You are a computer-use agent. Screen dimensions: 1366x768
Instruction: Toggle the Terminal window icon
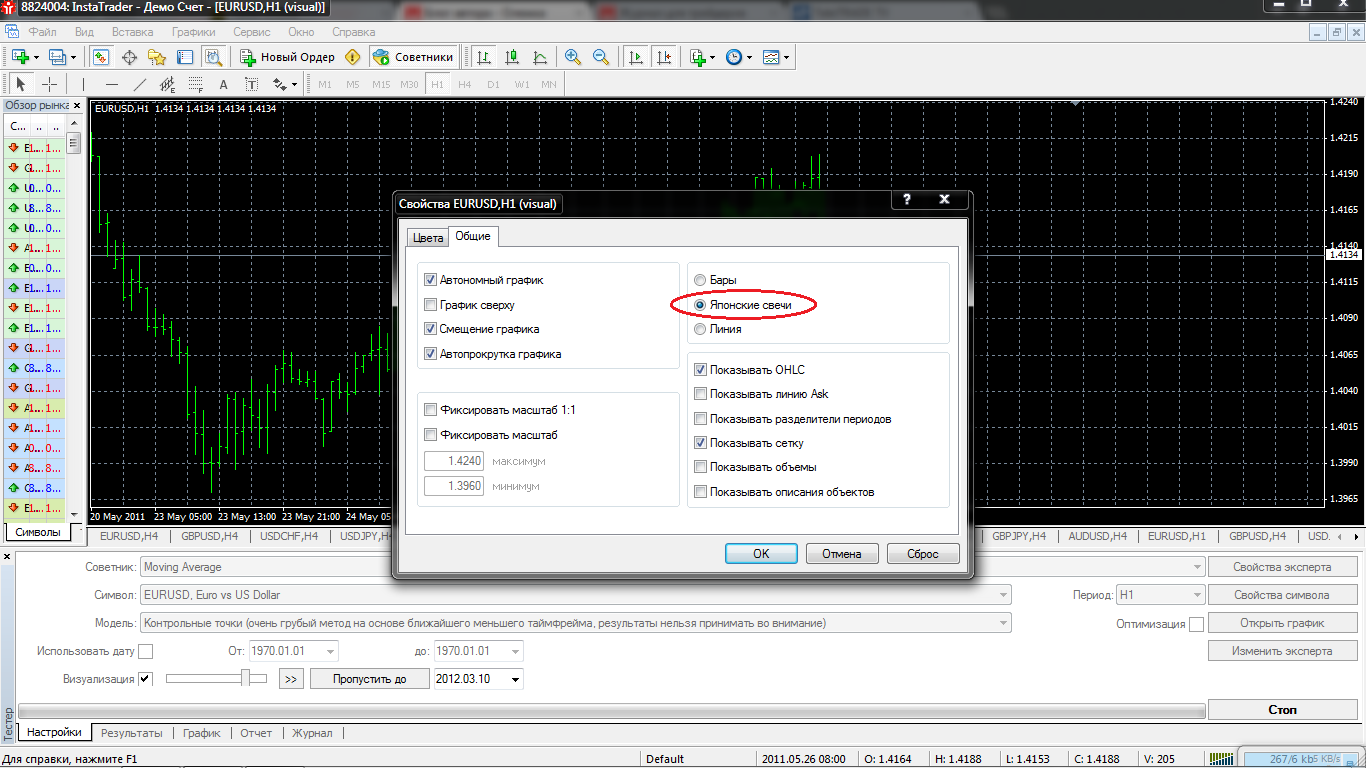[185, 57]
